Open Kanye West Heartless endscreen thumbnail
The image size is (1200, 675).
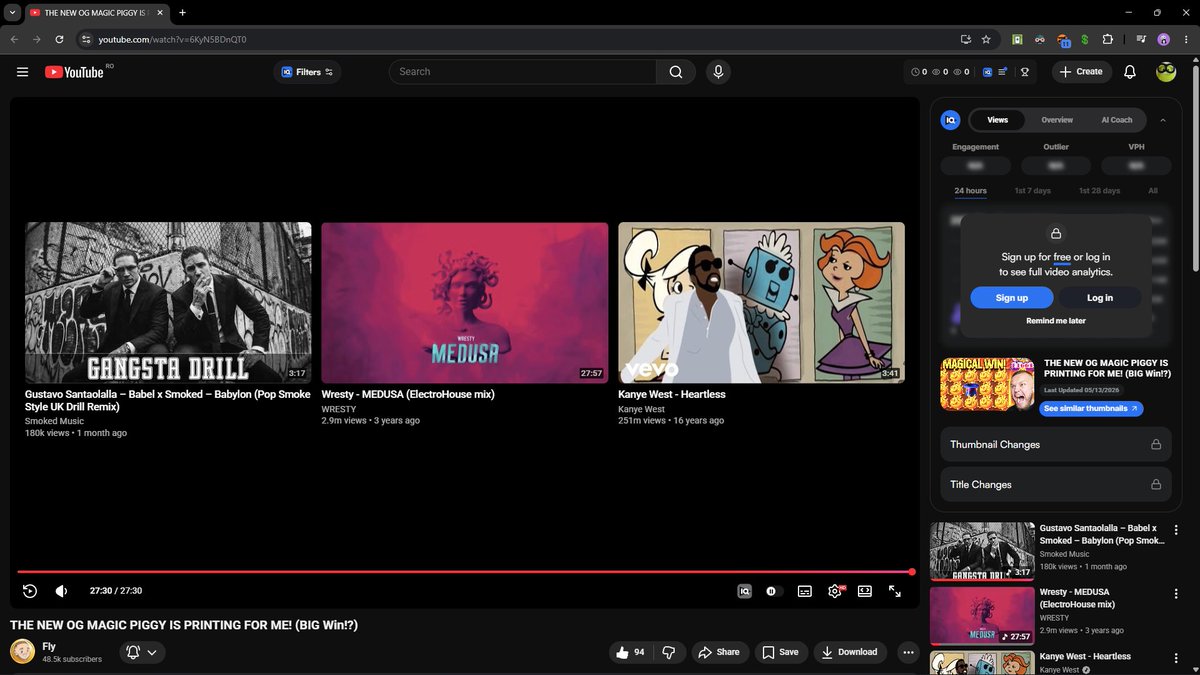click(761, 303)
